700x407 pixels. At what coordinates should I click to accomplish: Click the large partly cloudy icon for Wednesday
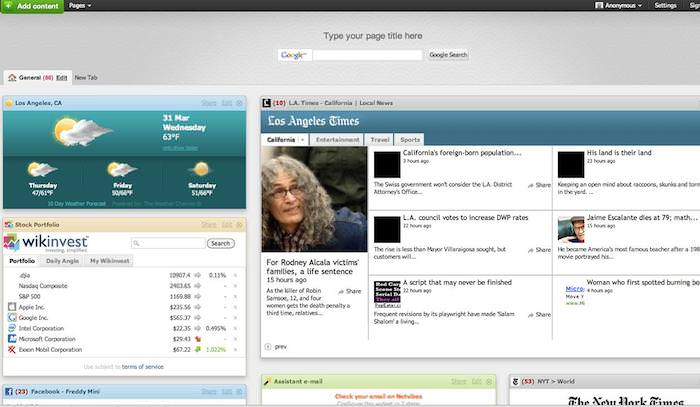tap(83, 132)
